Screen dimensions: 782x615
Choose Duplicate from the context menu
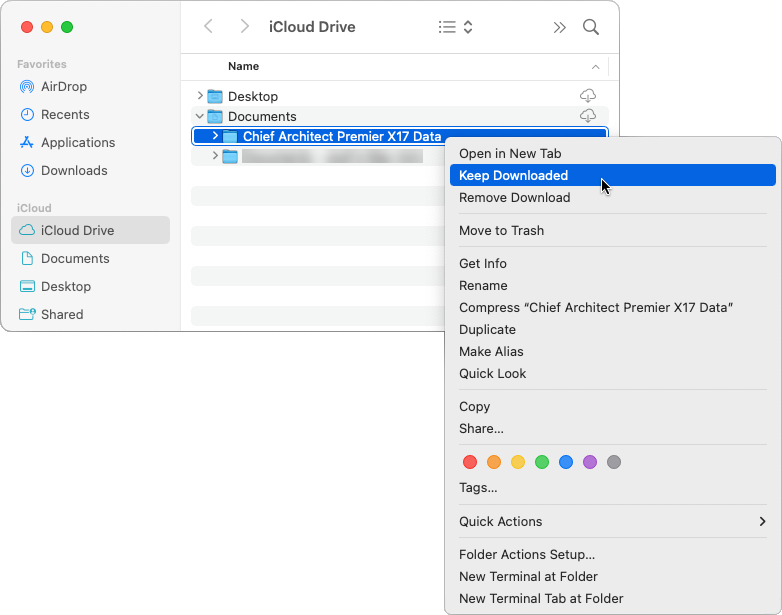coord(612,329)
